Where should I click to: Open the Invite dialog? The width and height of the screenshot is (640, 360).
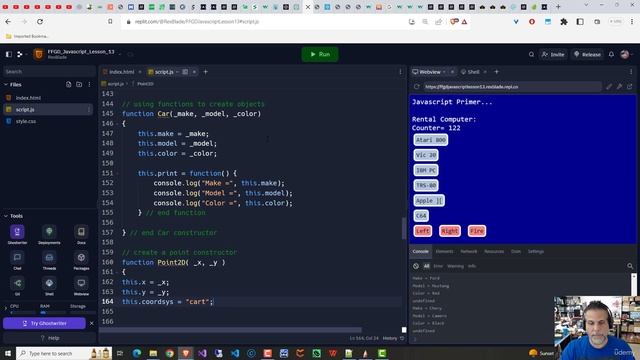click(x=553, y=54)
